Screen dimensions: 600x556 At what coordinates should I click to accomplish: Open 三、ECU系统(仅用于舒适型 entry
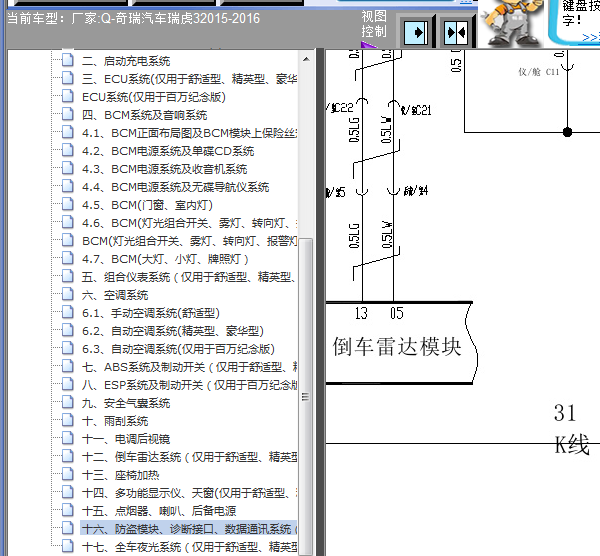[189, 79]
